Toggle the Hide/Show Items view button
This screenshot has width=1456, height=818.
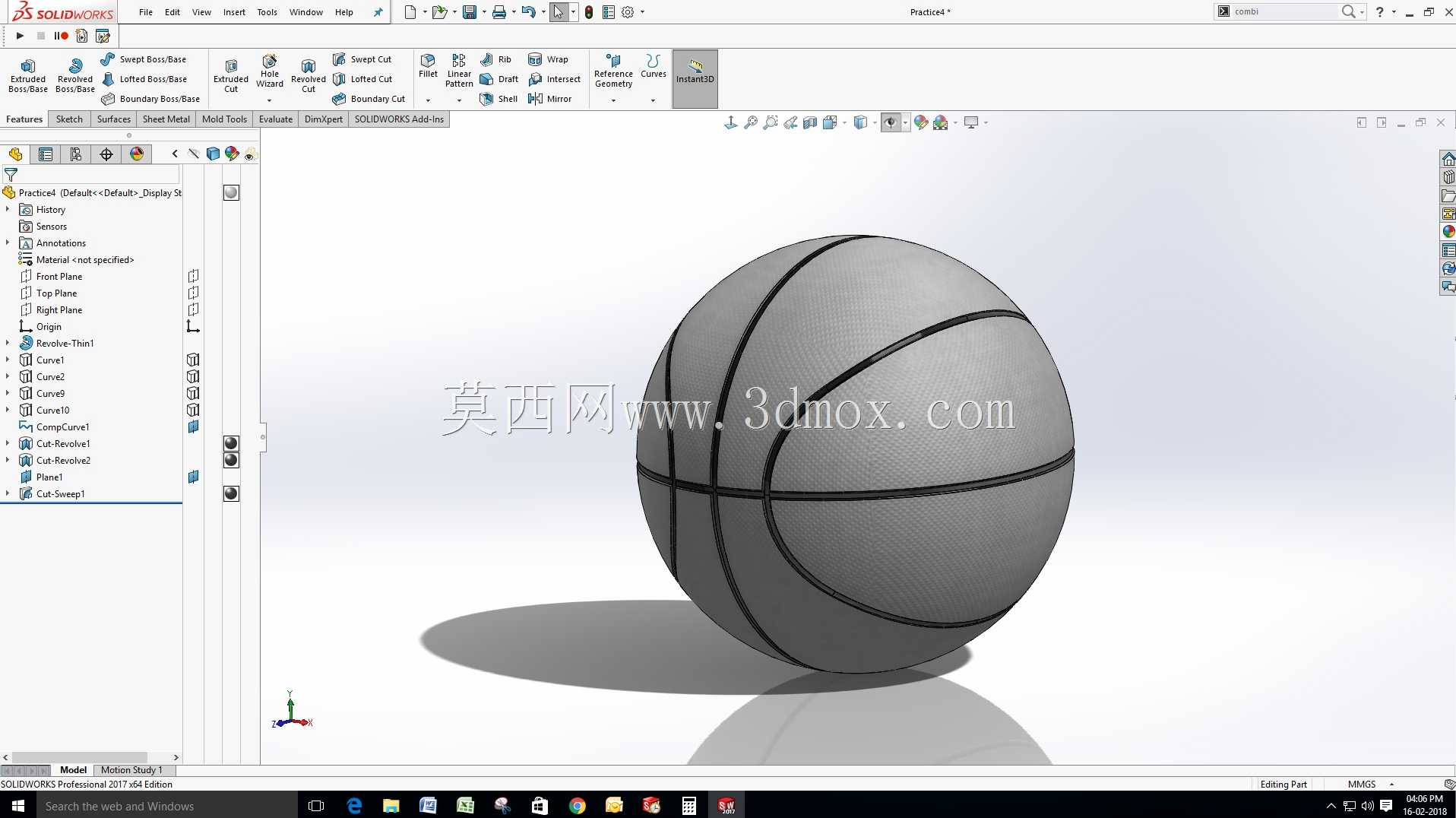[x=891, y=122]
